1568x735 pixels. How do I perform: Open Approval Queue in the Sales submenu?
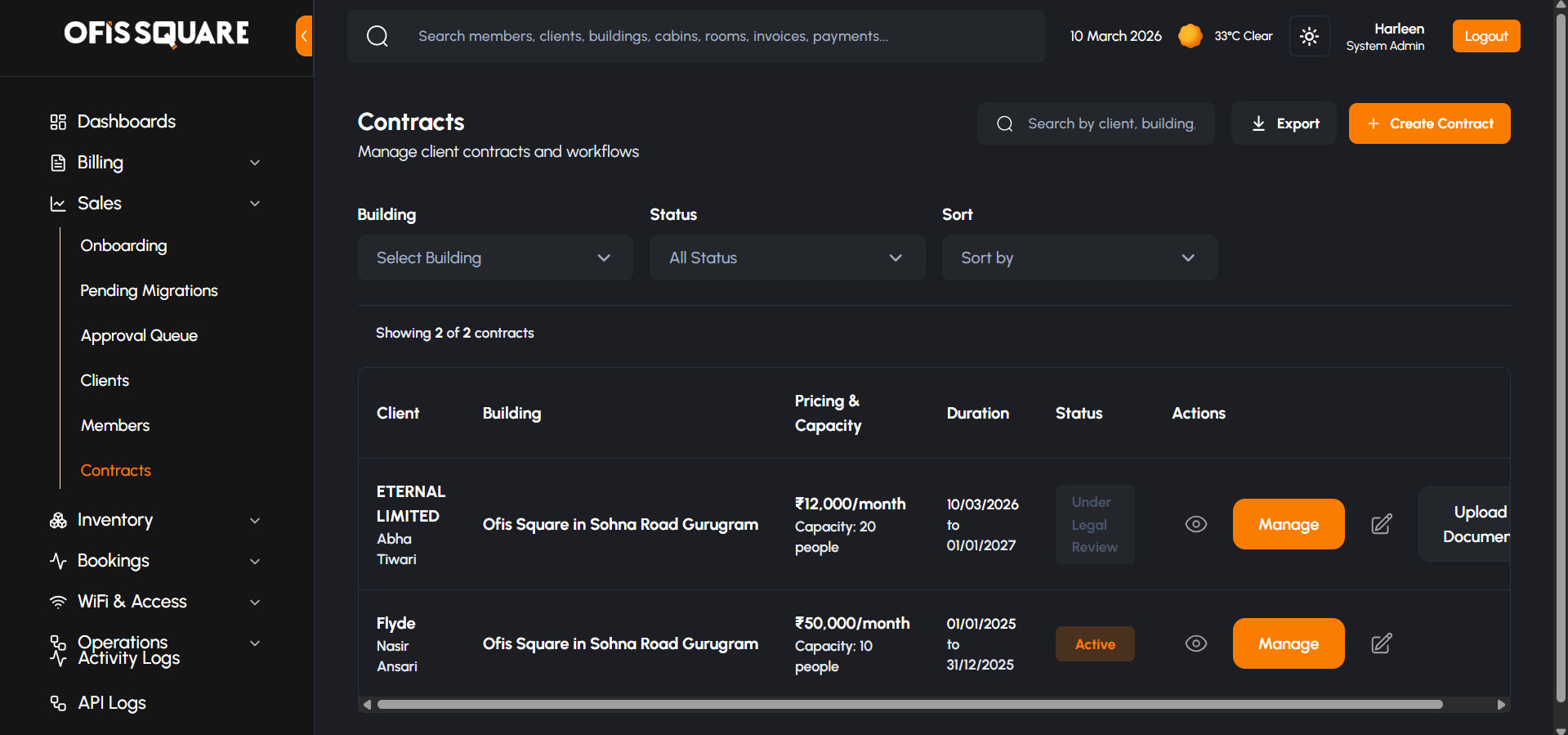[139, 335]
